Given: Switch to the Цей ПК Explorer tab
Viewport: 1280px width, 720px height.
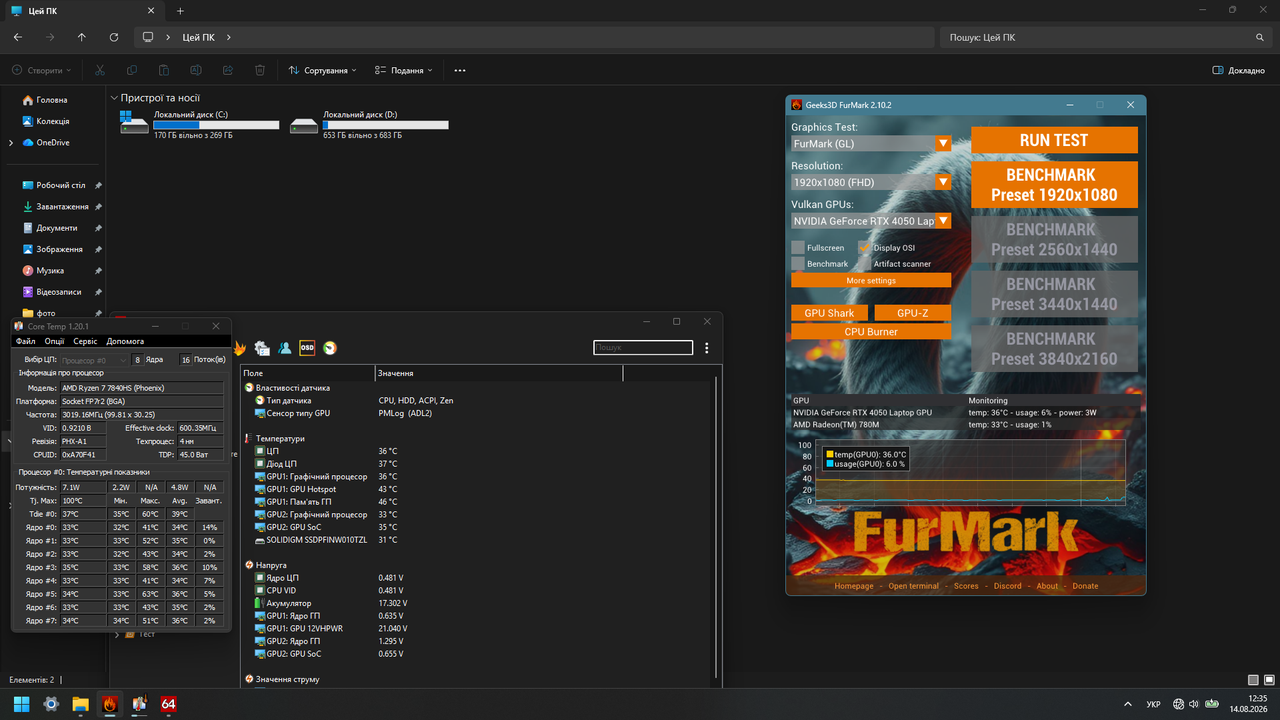Looking at the screenshot, I should click(82, 11).
